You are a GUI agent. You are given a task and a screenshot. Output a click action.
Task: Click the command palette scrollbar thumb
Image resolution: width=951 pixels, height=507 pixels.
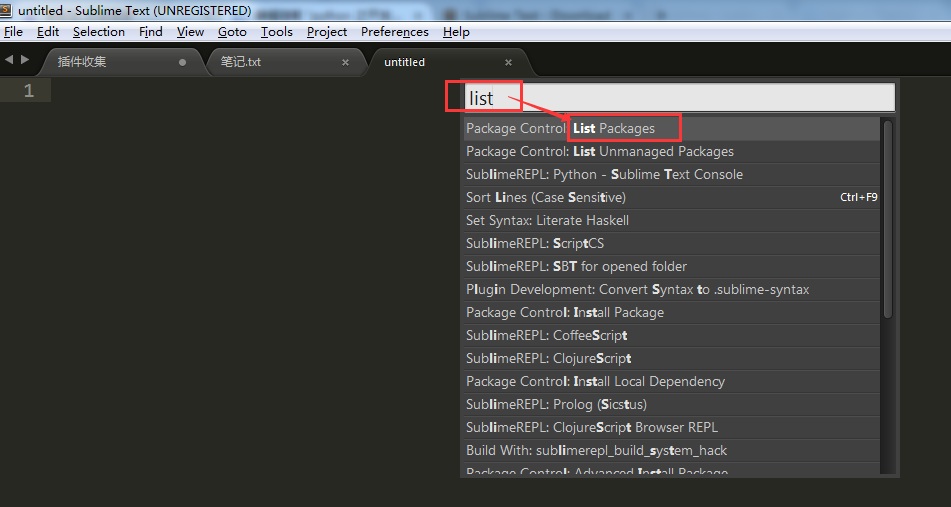tap(888, 219)
